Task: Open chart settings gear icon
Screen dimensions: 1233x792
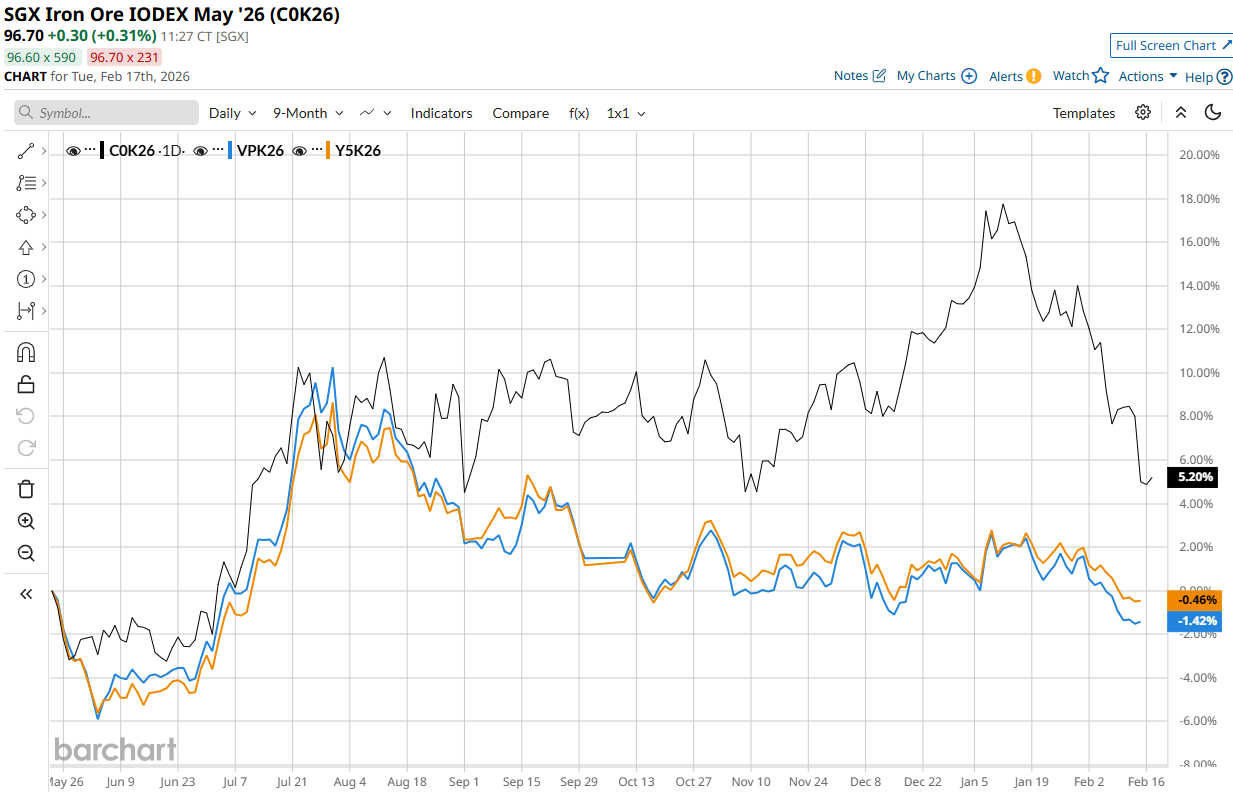Action: coord(1143,113)
